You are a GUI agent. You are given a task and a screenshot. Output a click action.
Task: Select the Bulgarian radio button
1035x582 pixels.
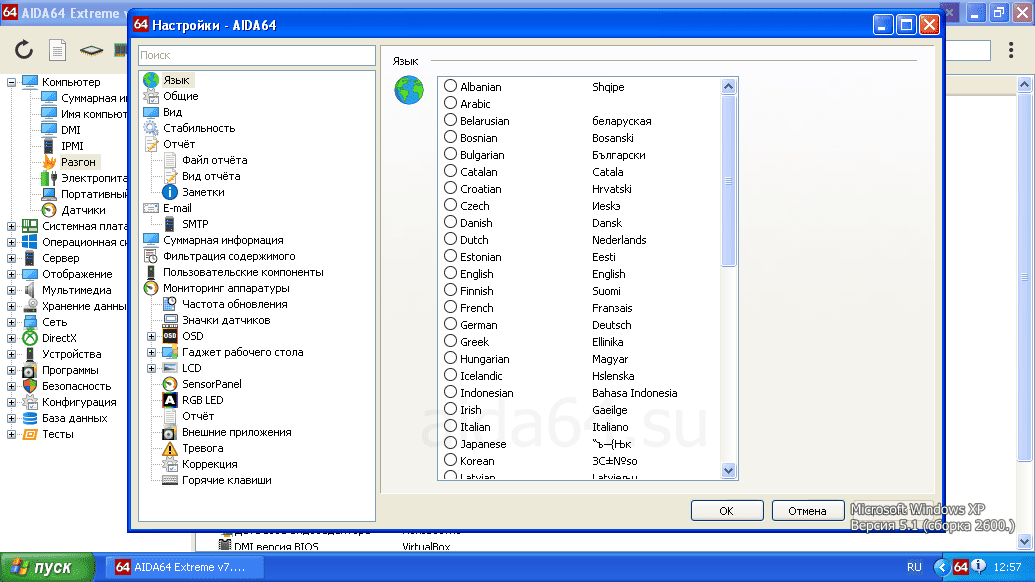point(450,154)
